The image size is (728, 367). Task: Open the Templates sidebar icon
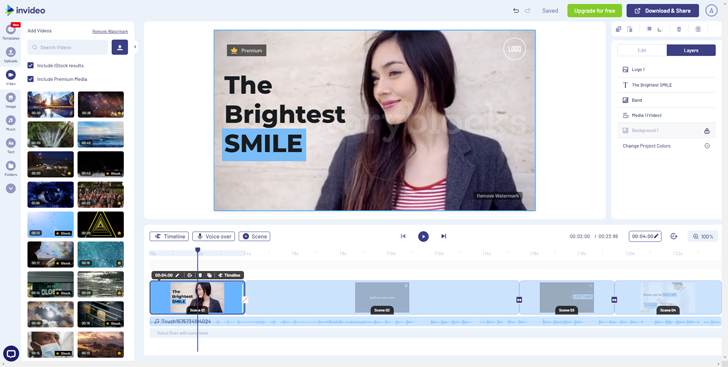[x=11, y=31]
